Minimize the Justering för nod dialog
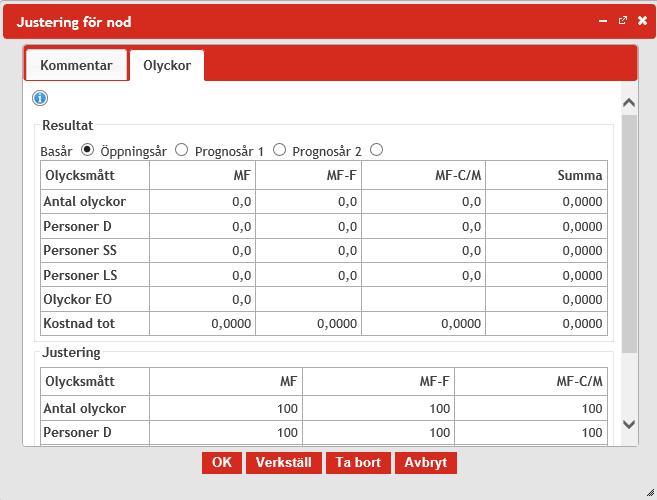Viewport: 657px width, 500px height. [x=603, y=21]
